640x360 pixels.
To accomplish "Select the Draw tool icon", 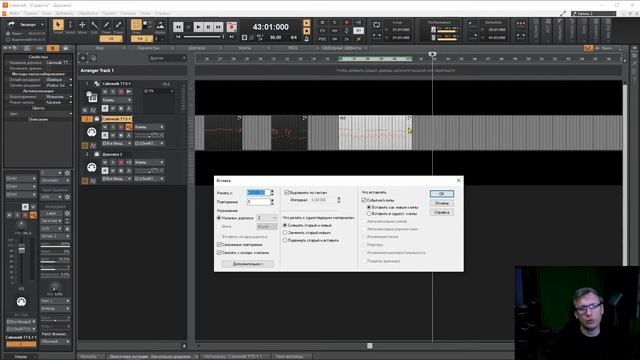I will coord(106,25).
